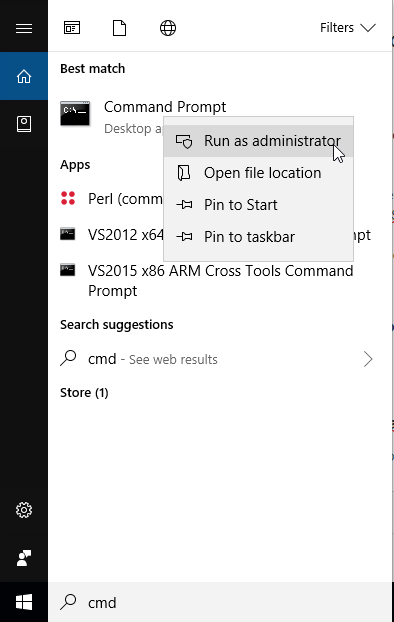The image size is (394, 622).
Task: Filter results by Web globe icon
Action: [168, 28]
